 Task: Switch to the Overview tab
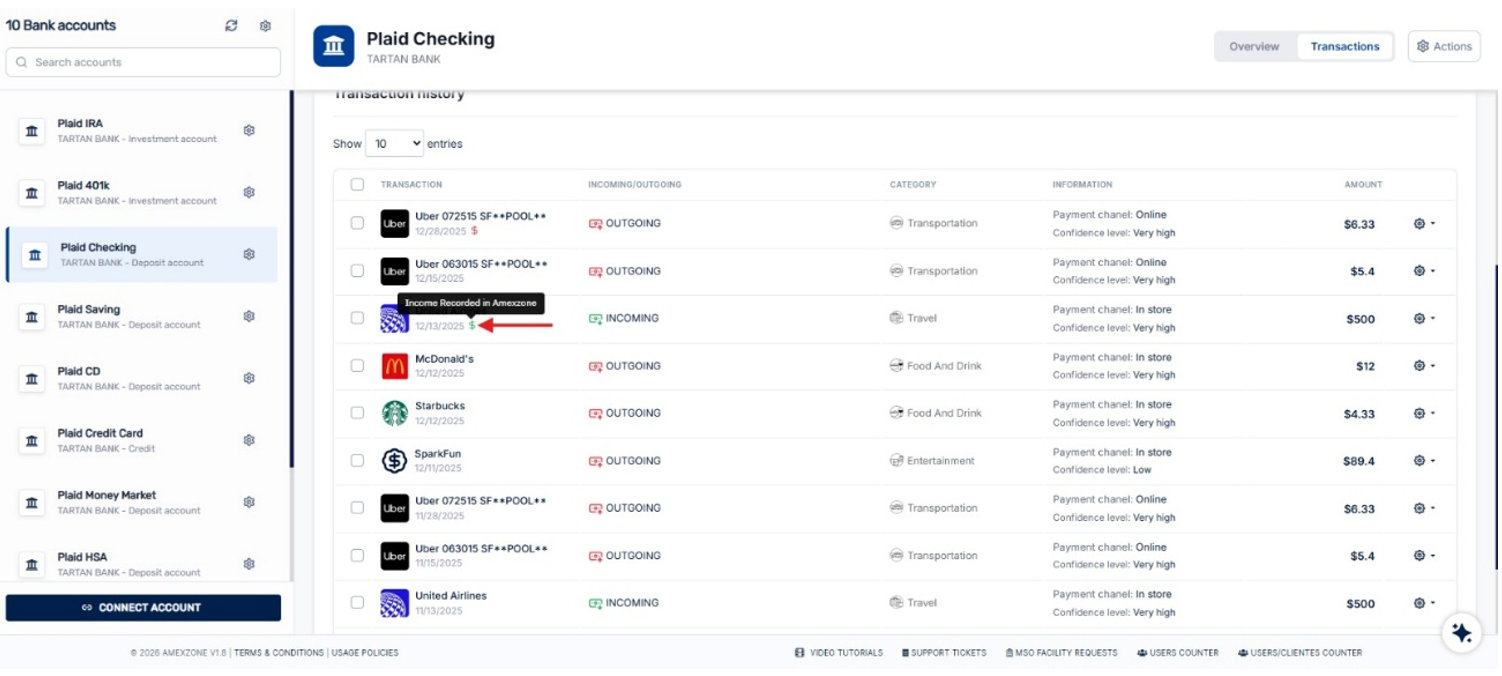point(1254,46)
